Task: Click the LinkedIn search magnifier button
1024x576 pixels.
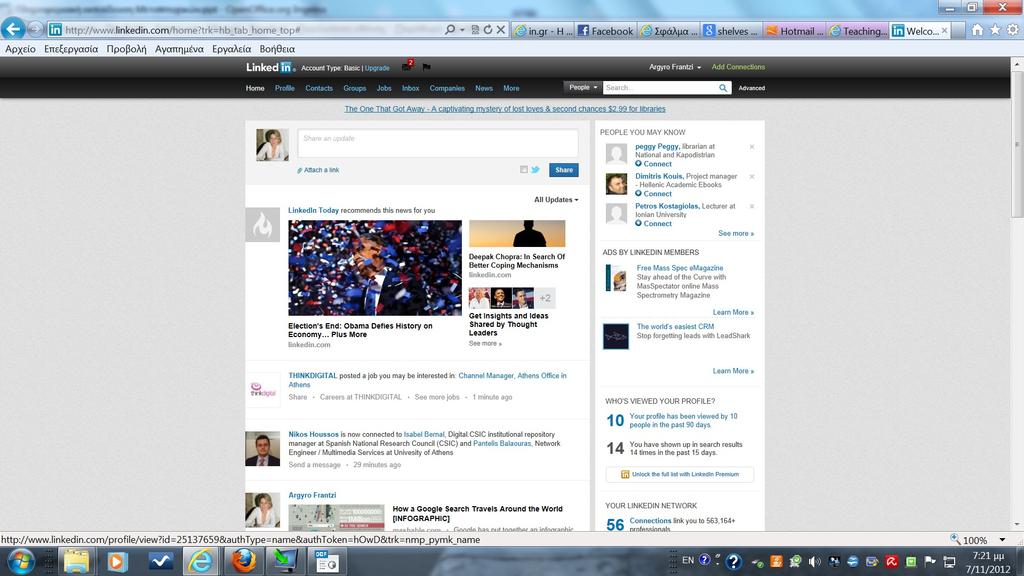Action: (723, 88)
